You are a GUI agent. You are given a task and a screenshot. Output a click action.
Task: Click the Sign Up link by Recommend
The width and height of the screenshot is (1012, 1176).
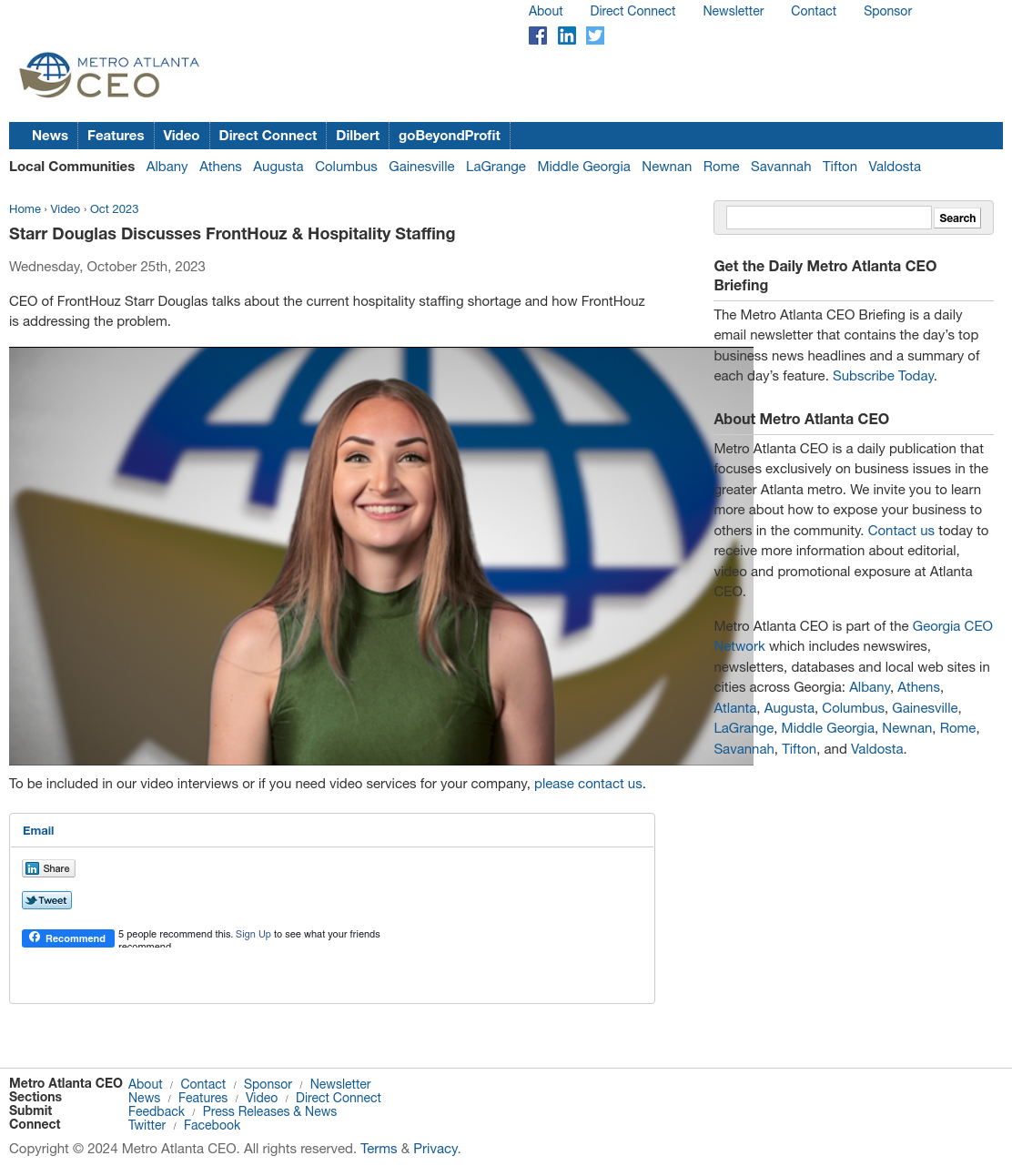pos(253,934)
